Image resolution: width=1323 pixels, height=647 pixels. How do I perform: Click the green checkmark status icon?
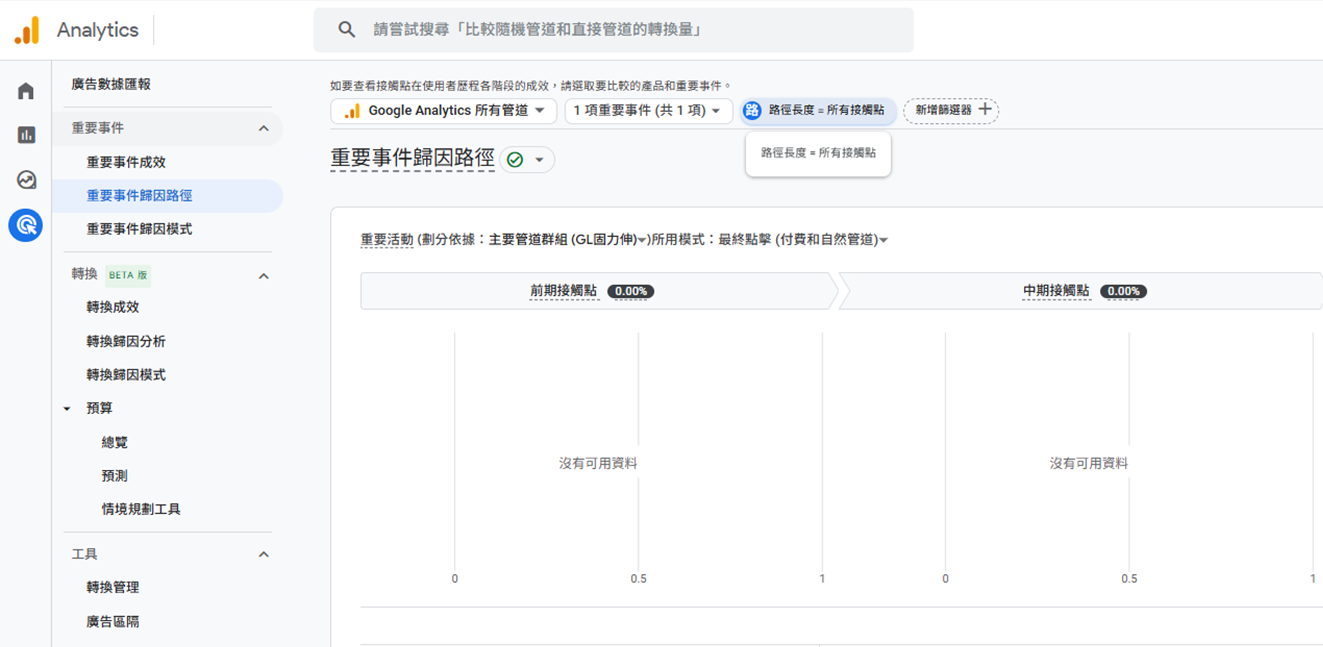pyautogui.click(x=515, y=160)
